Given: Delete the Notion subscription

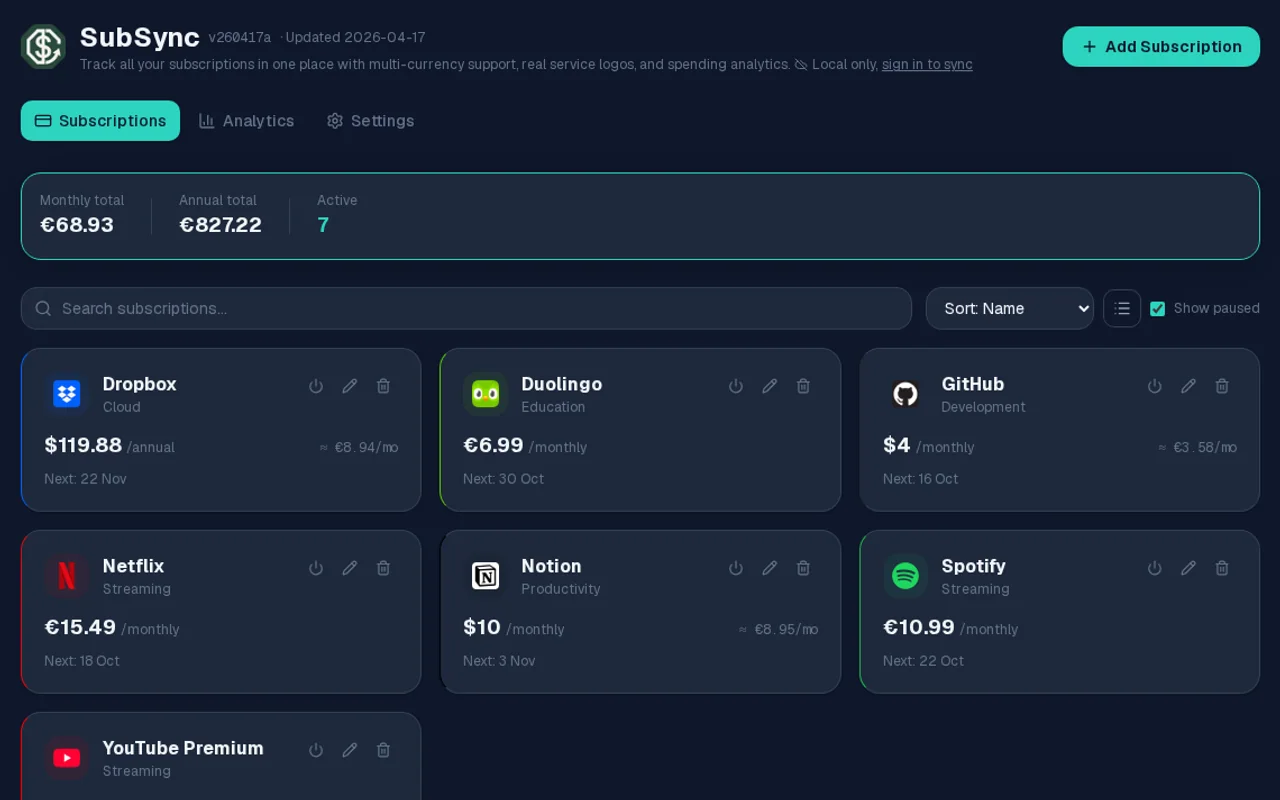Looking at the screenshot, I should [803, 568].
